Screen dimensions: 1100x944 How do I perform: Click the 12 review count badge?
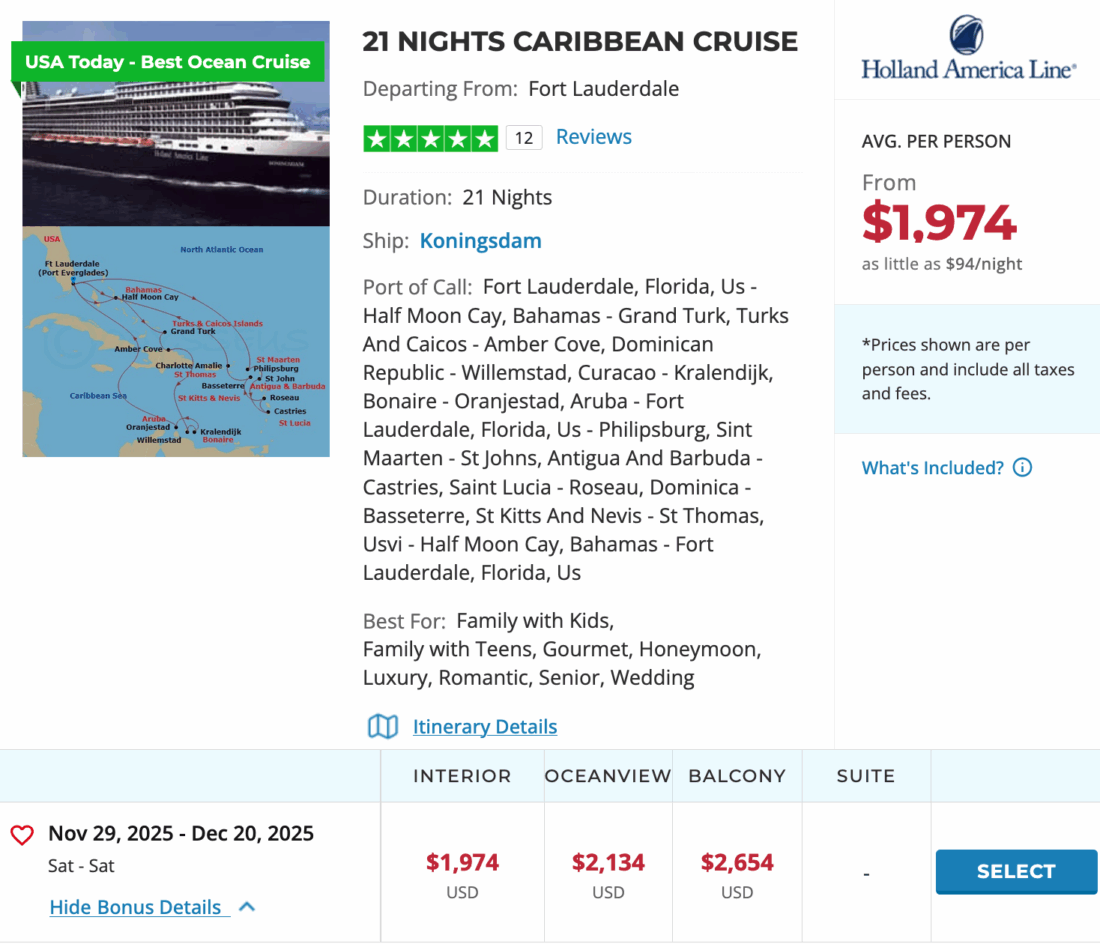coord(524,138)
